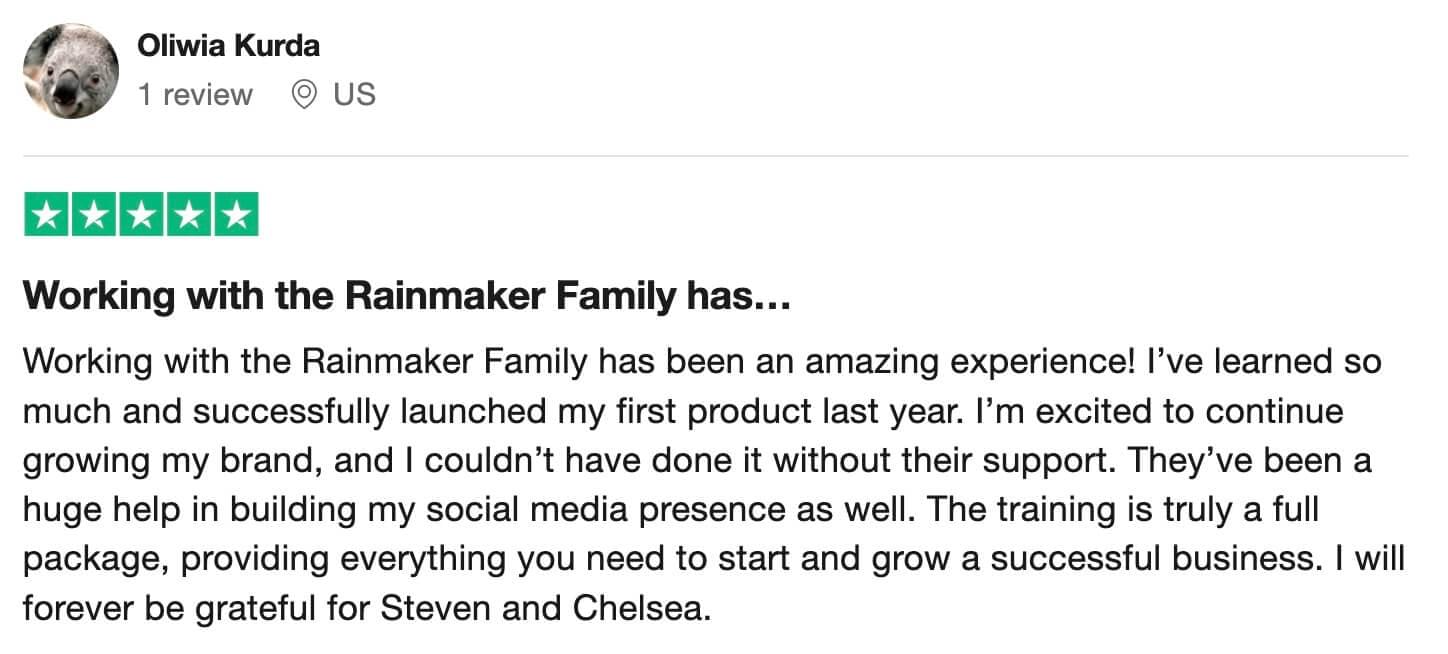Select the "US" country label
This screenshot has width=1448, height=654.
355,95
